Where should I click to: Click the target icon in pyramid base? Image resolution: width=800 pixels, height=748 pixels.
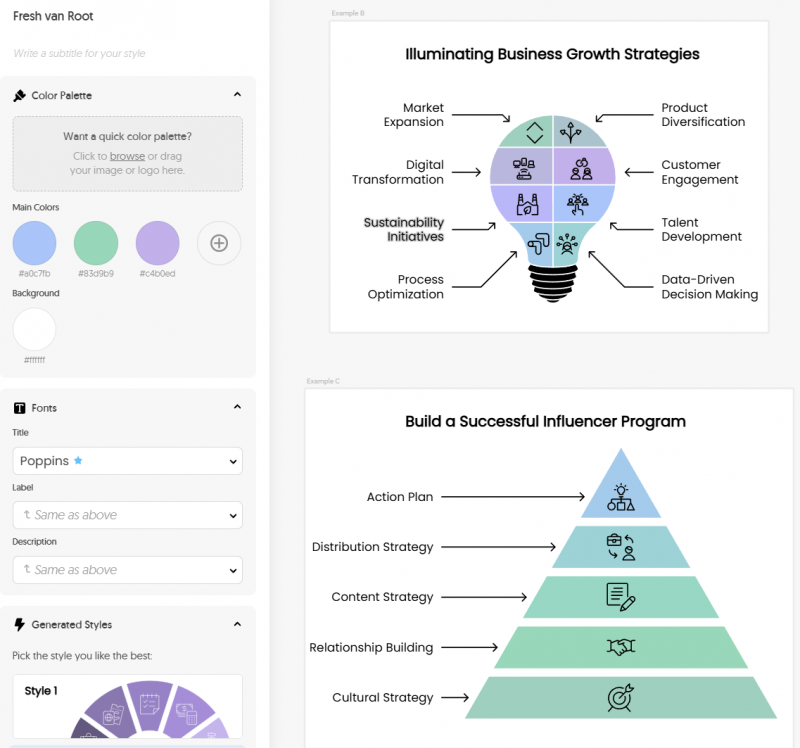tap(620, 697)
